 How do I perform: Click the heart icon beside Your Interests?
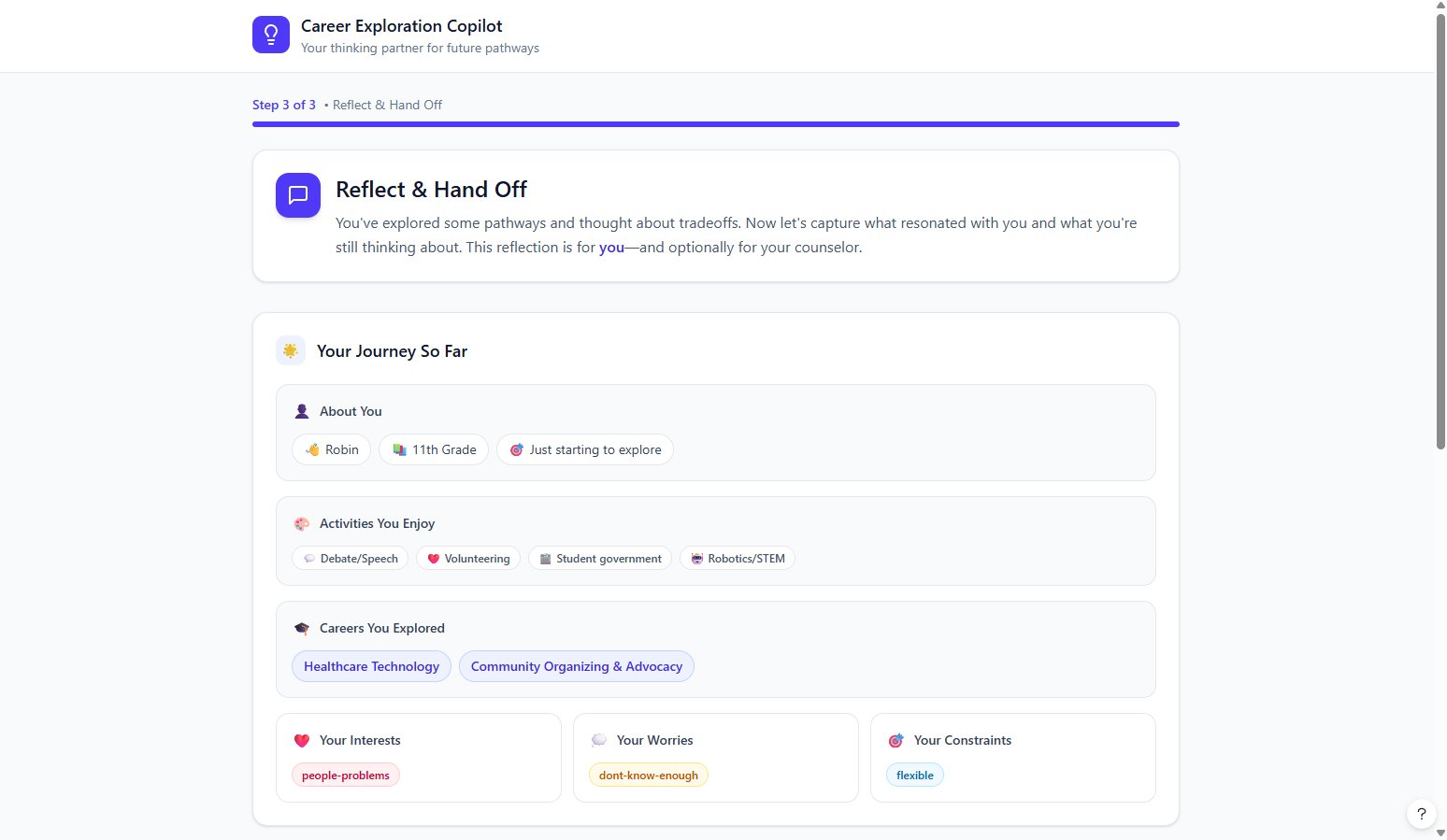pyautogui.click(x=302, y=740)
